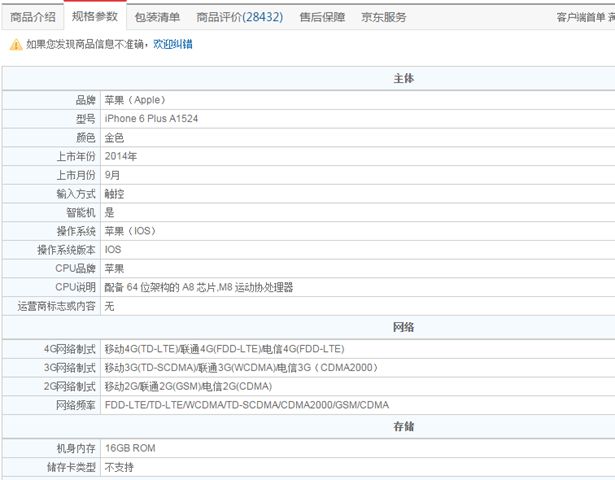Click the yellow warning triangle icon
615x480 pixels.
(16, 44)
